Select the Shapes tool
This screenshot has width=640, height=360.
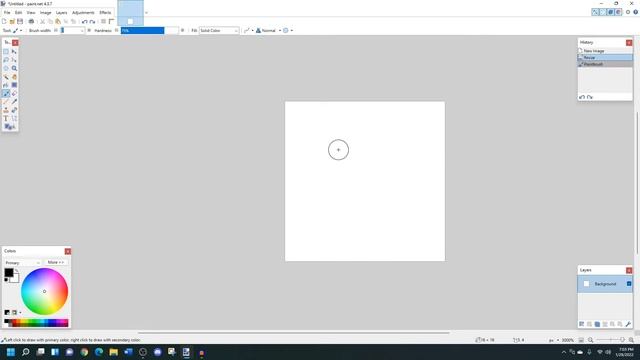coord(10,127)
